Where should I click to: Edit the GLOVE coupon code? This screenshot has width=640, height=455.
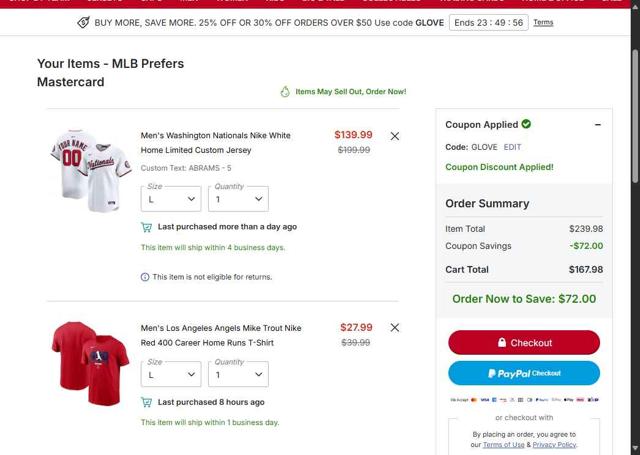[512, 147]
